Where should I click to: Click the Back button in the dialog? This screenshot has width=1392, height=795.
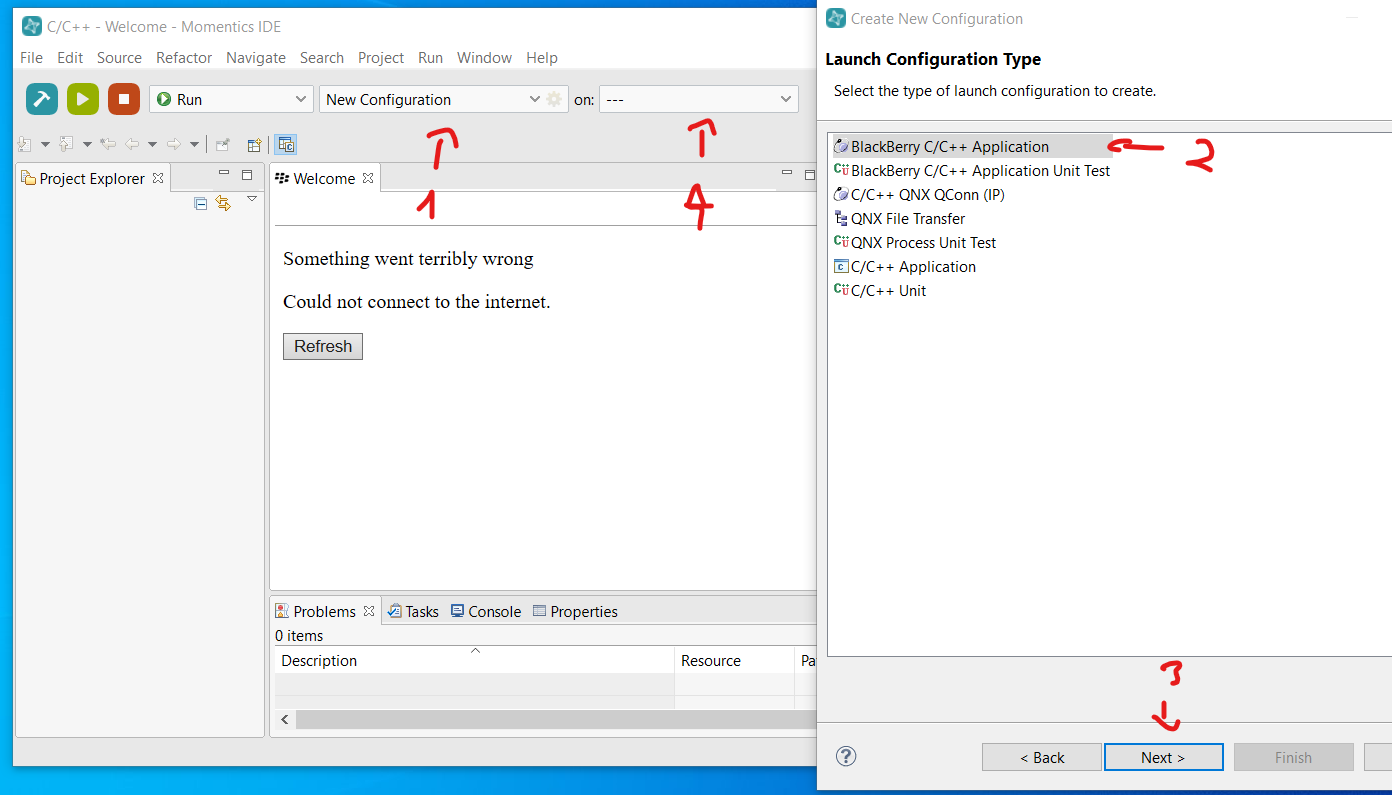tap(1042, 757)
